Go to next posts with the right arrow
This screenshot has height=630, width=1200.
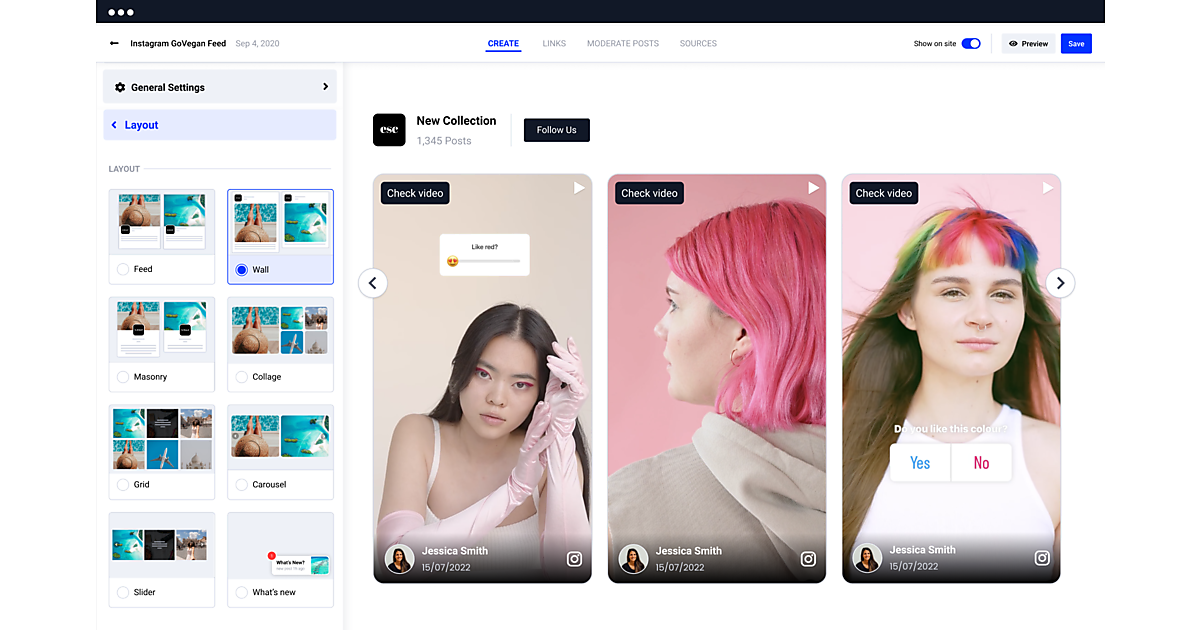(x=1060, y=283)
